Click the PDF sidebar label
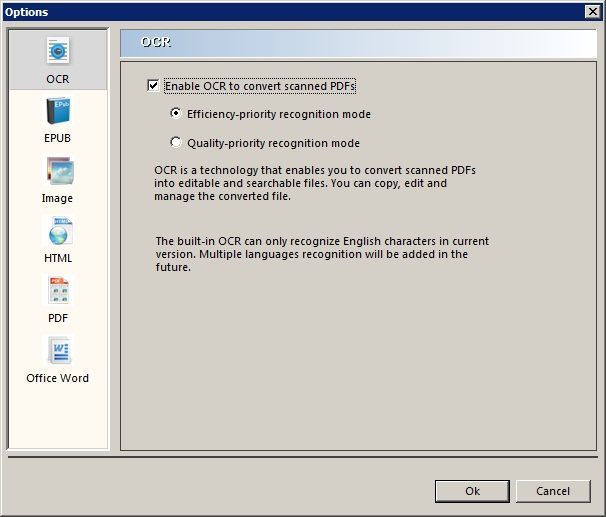The width and height of the screenshot is (606, 517). pyautogui.click(x=58, y=318)
